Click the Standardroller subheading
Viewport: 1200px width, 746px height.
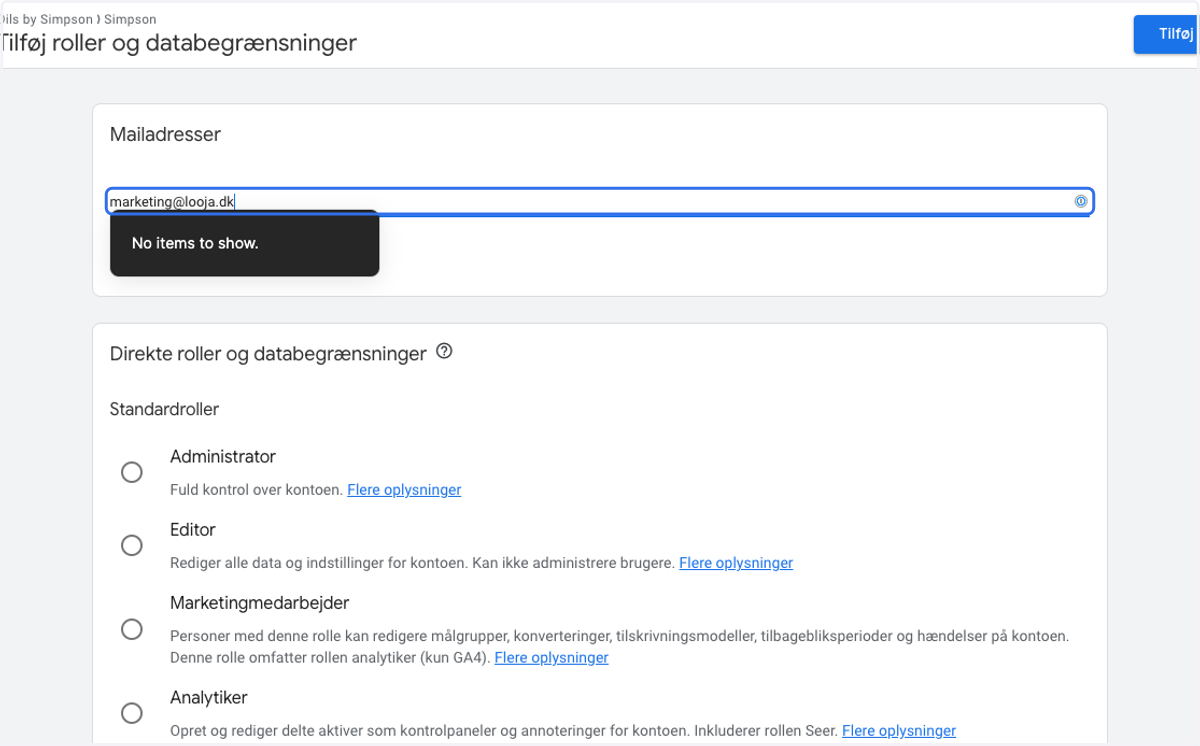pos(164,409)
